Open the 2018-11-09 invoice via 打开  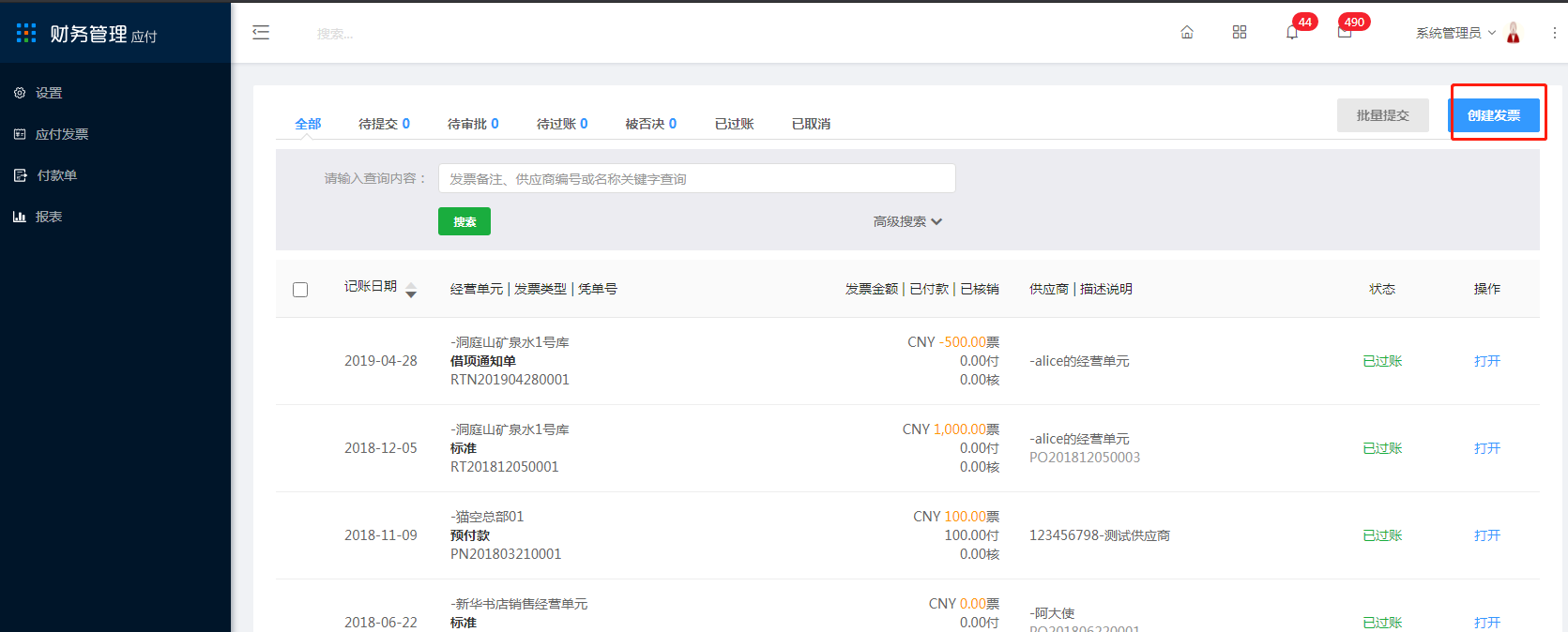(x=1487, y=535)
